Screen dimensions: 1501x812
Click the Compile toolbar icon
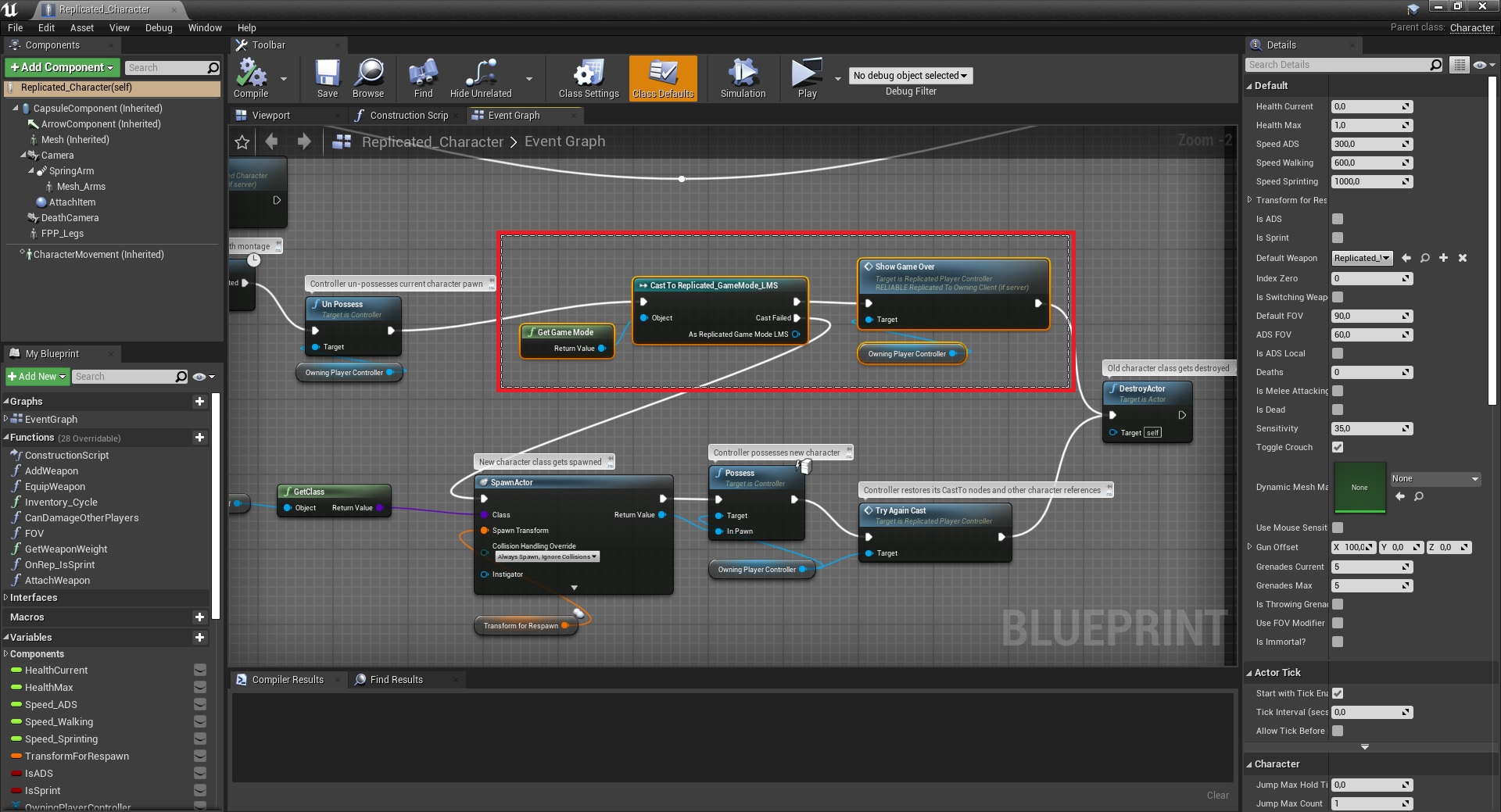pos(251,77)
